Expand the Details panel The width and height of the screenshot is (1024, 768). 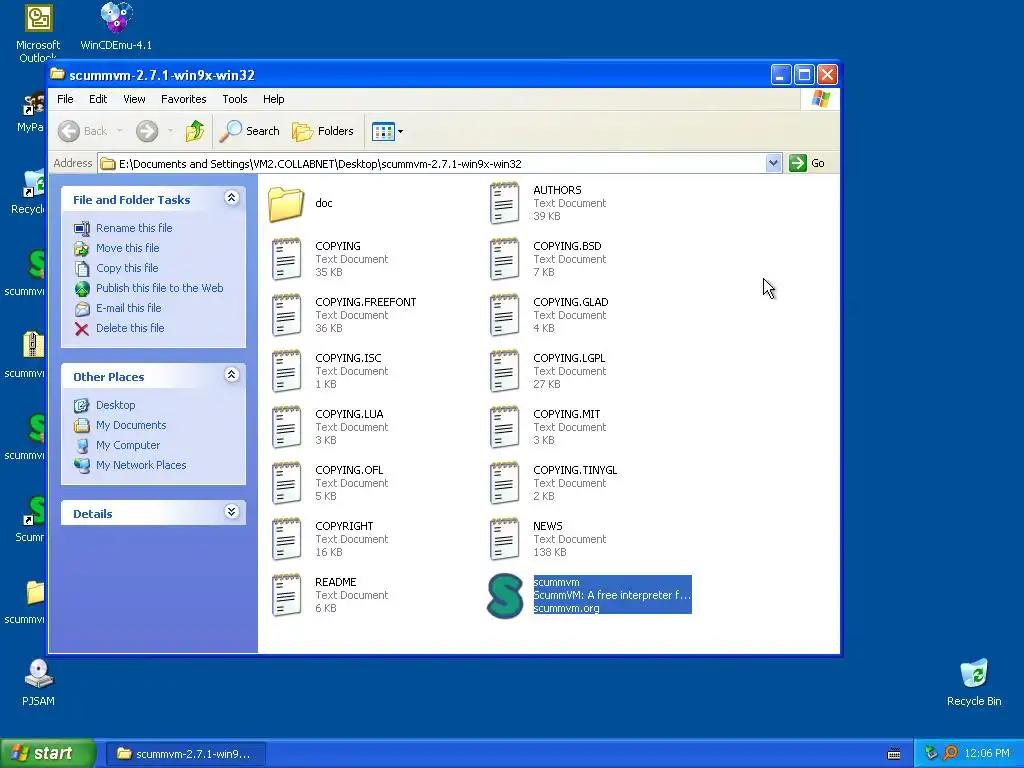[232, 512]
